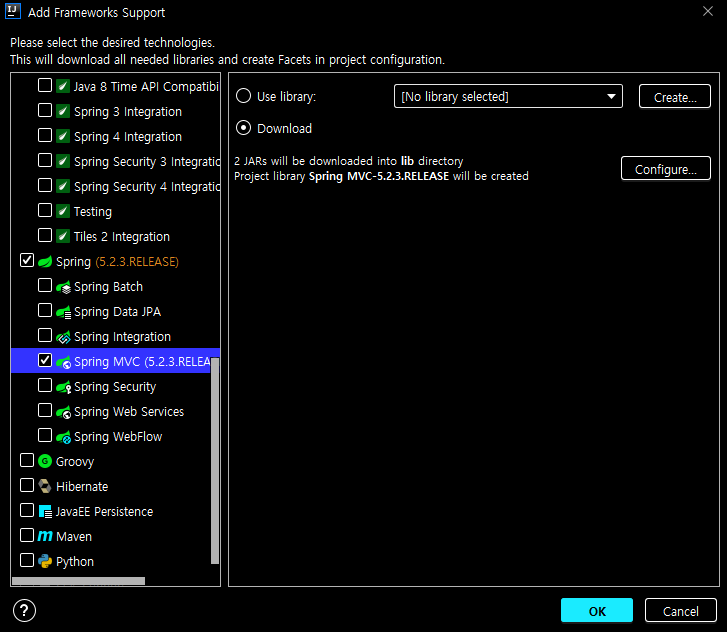Click the Hibernate icon
Viewport: 727px width, 632px height.
pyautogui.click(x=45, y=486)
